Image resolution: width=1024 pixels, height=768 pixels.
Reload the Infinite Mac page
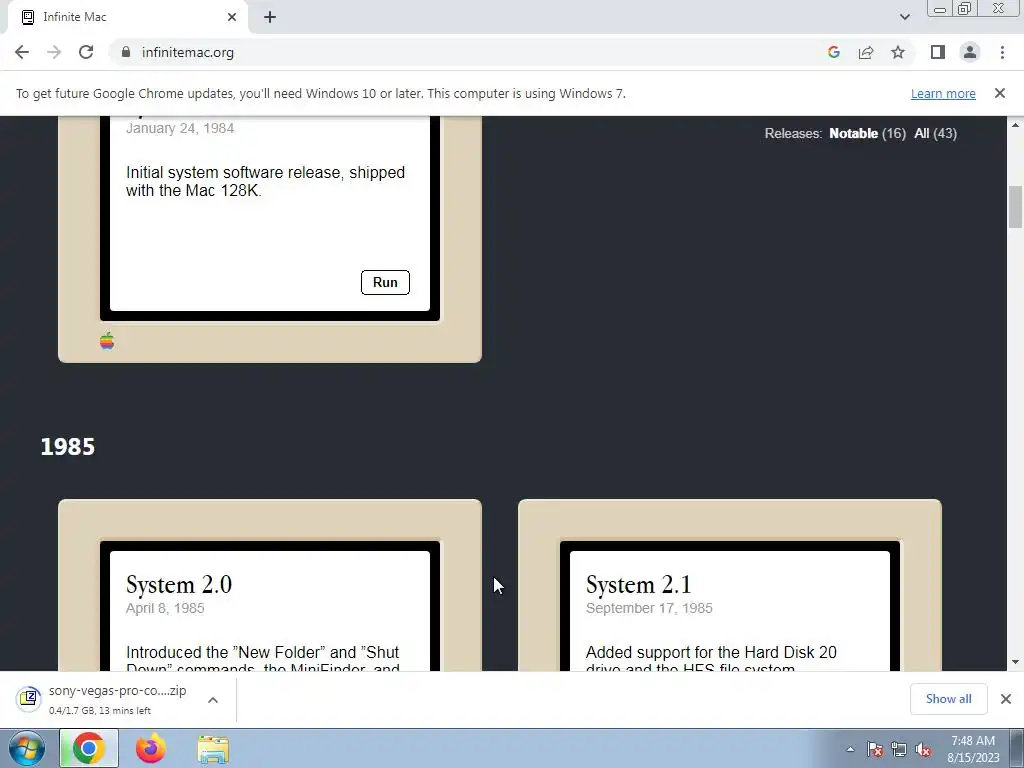coord(86,52)
